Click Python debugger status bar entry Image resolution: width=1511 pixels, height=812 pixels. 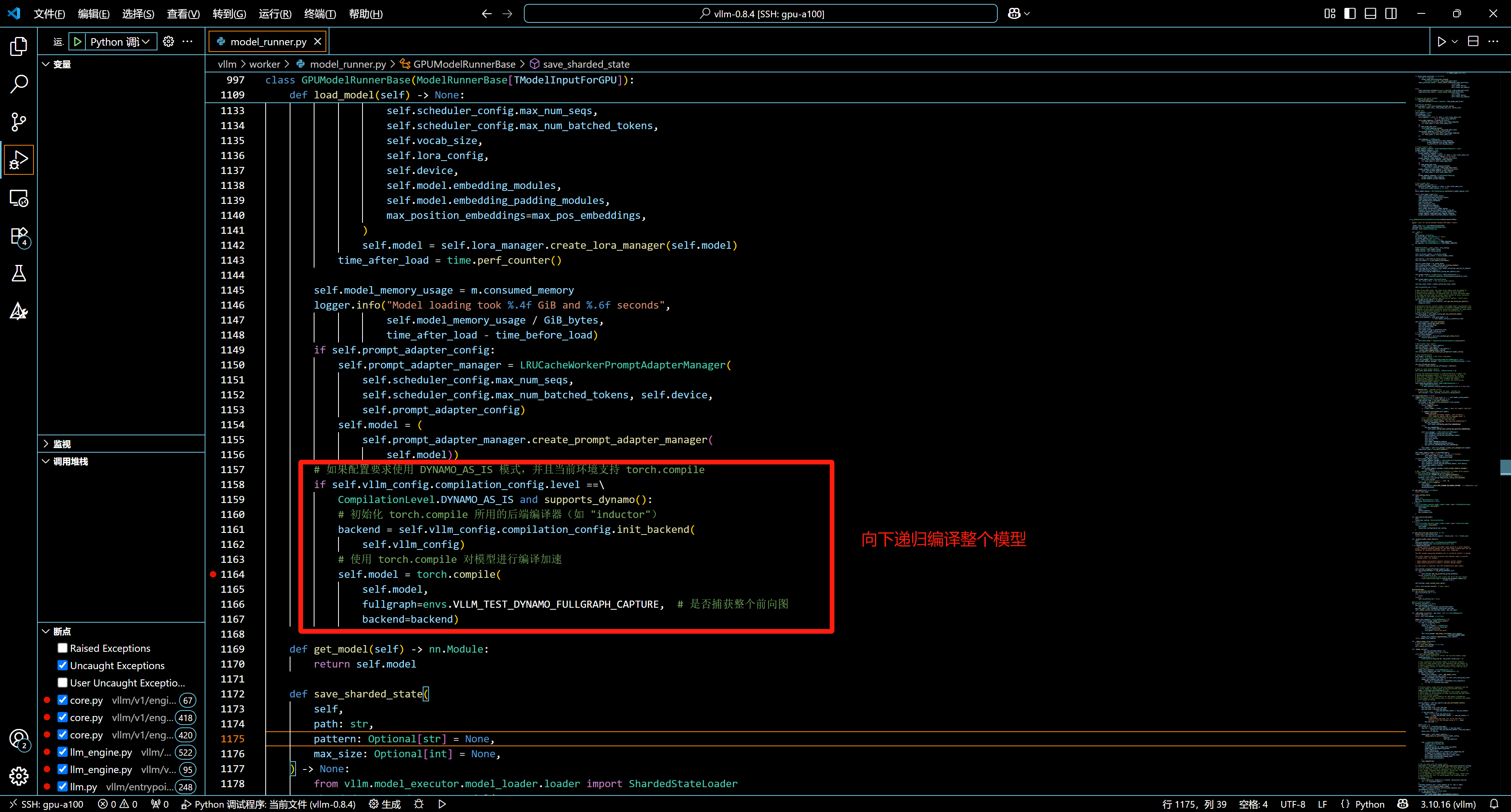coord(268,804)
